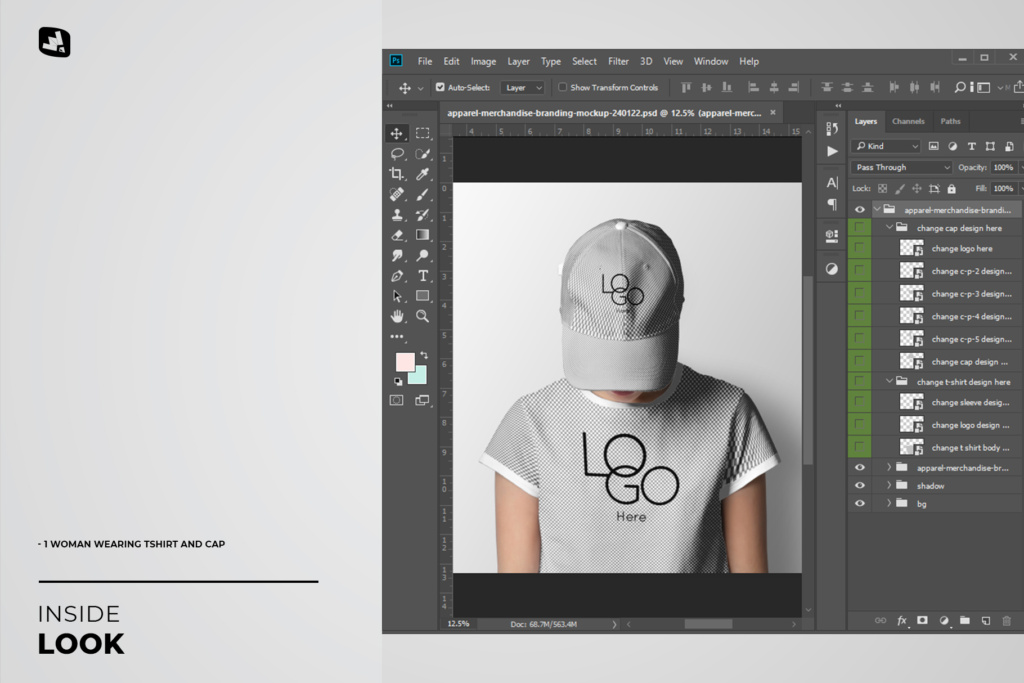
Task: Switch to the Channels tab
Action: tap(908, 121)
